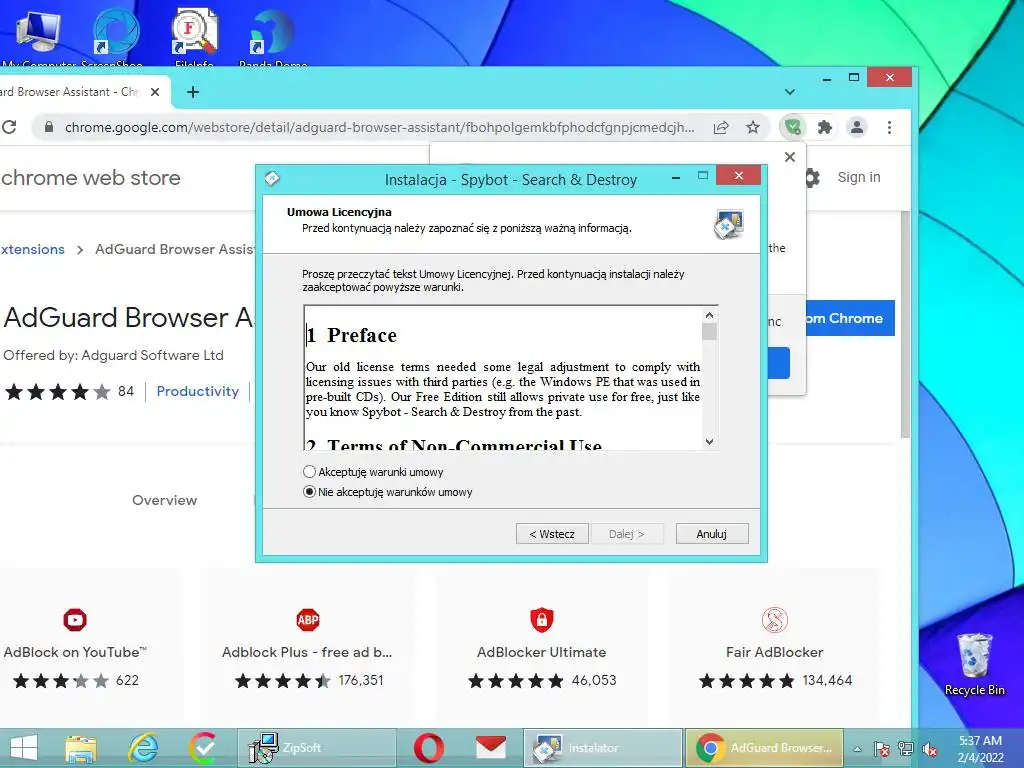Show hidden tray icons arrow
This screenshot has height=768, width=1024.
coord(857,749)
